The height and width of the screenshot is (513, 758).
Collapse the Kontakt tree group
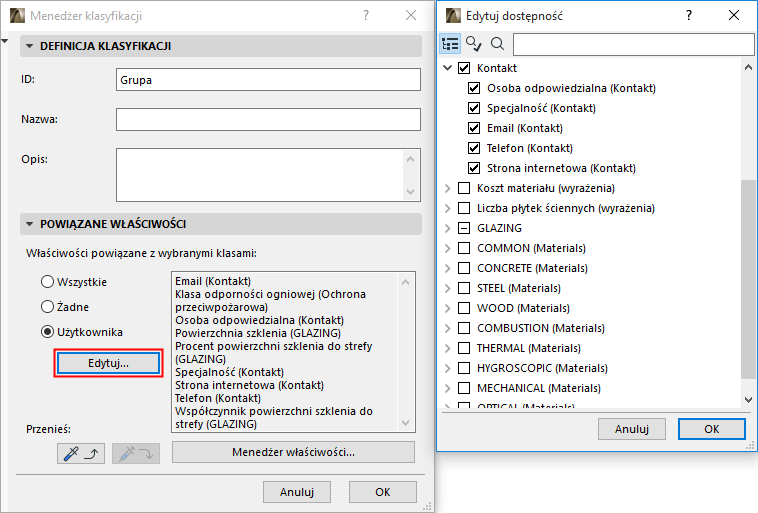click(447, 68)
